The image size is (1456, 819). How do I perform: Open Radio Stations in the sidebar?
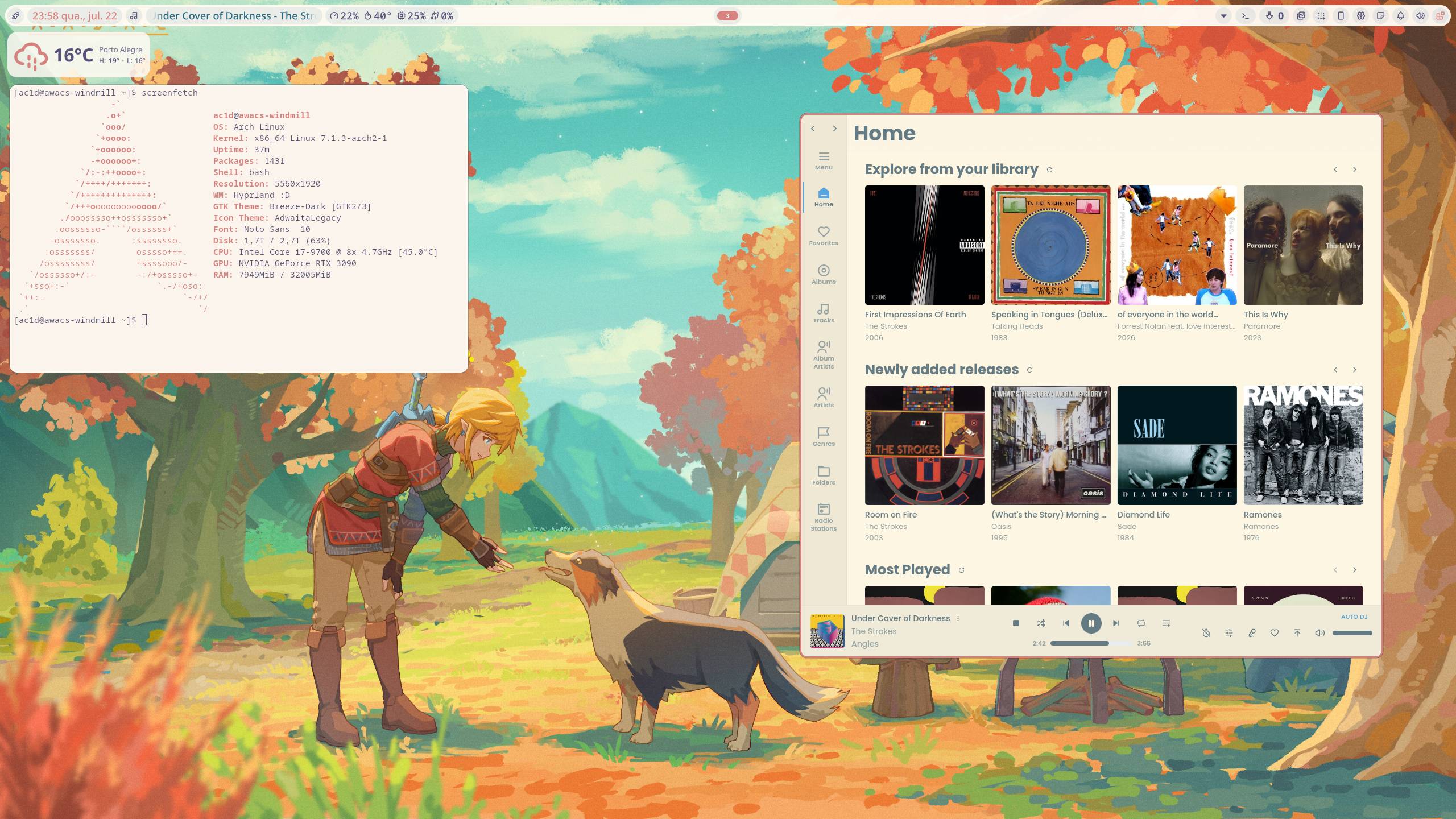pos(823,517)
